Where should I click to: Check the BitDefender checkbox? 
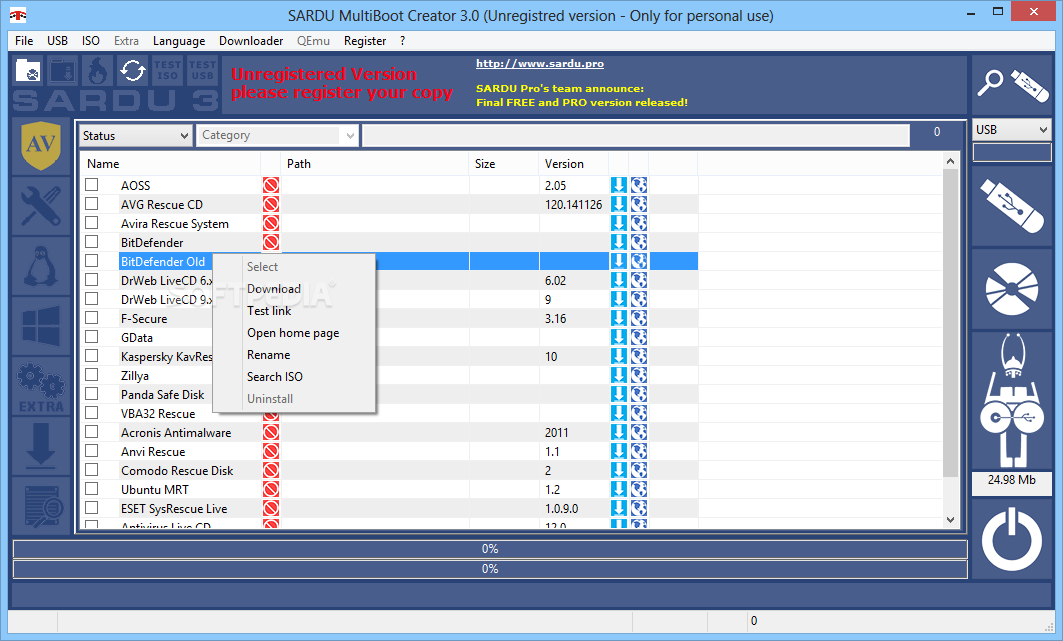[92, 241]
